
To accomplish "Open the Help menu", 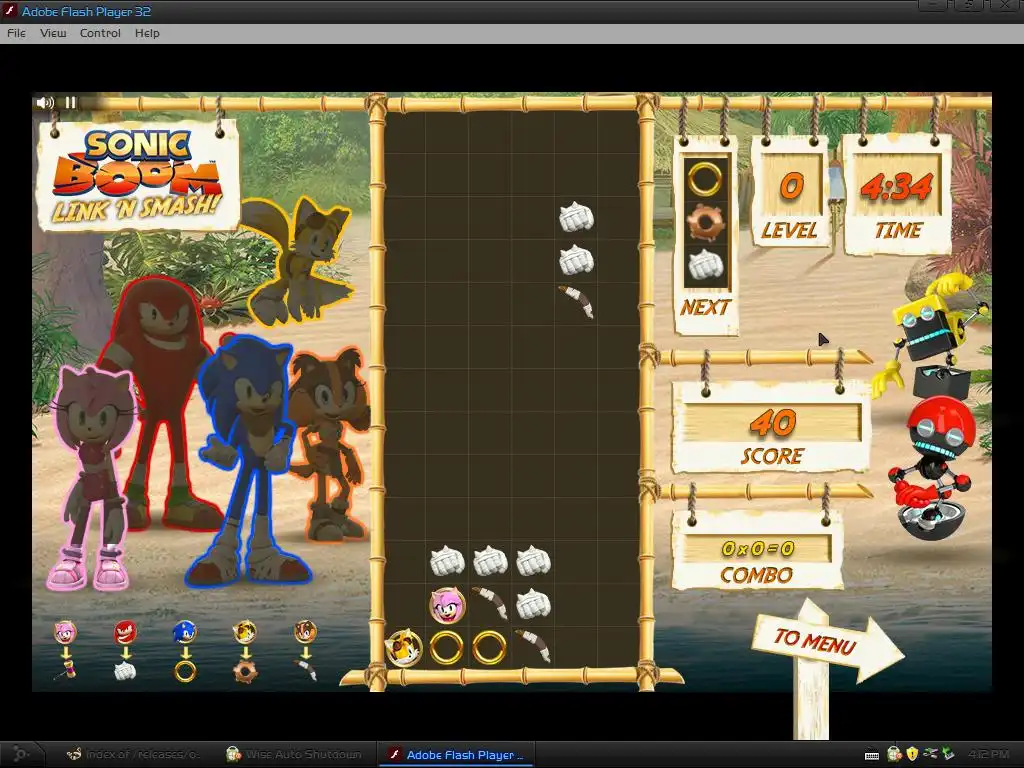I will (147, 33).
